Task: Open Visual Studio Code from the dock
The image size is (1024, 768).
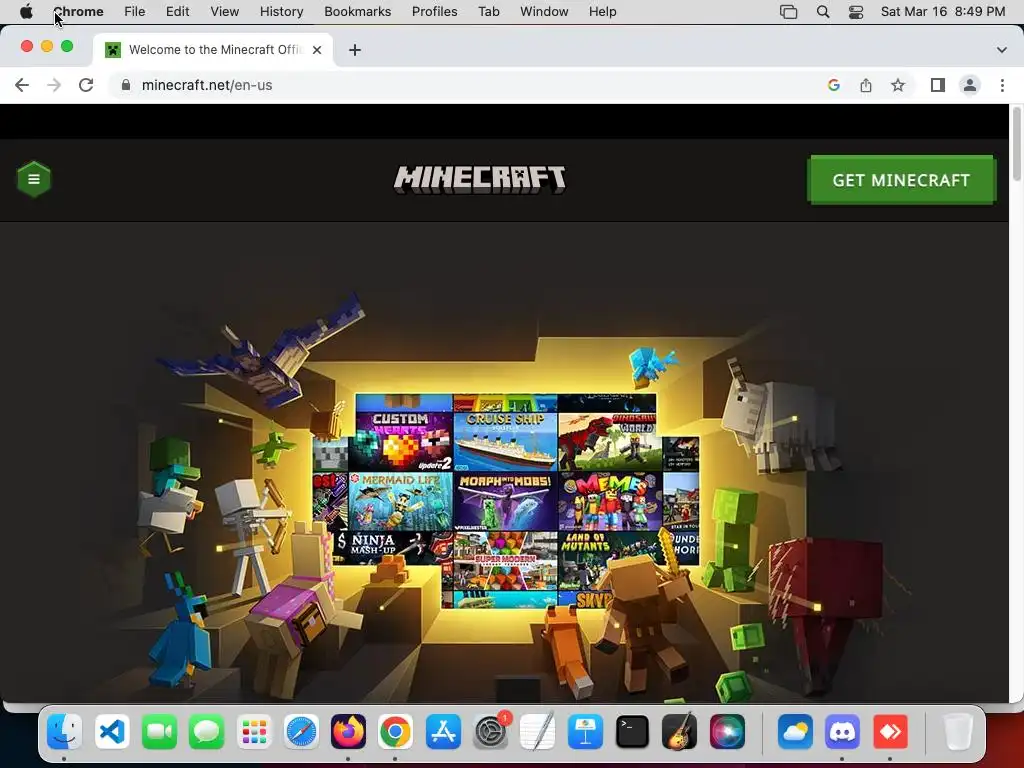Action: pyautogui.click(x=112, y=731)
